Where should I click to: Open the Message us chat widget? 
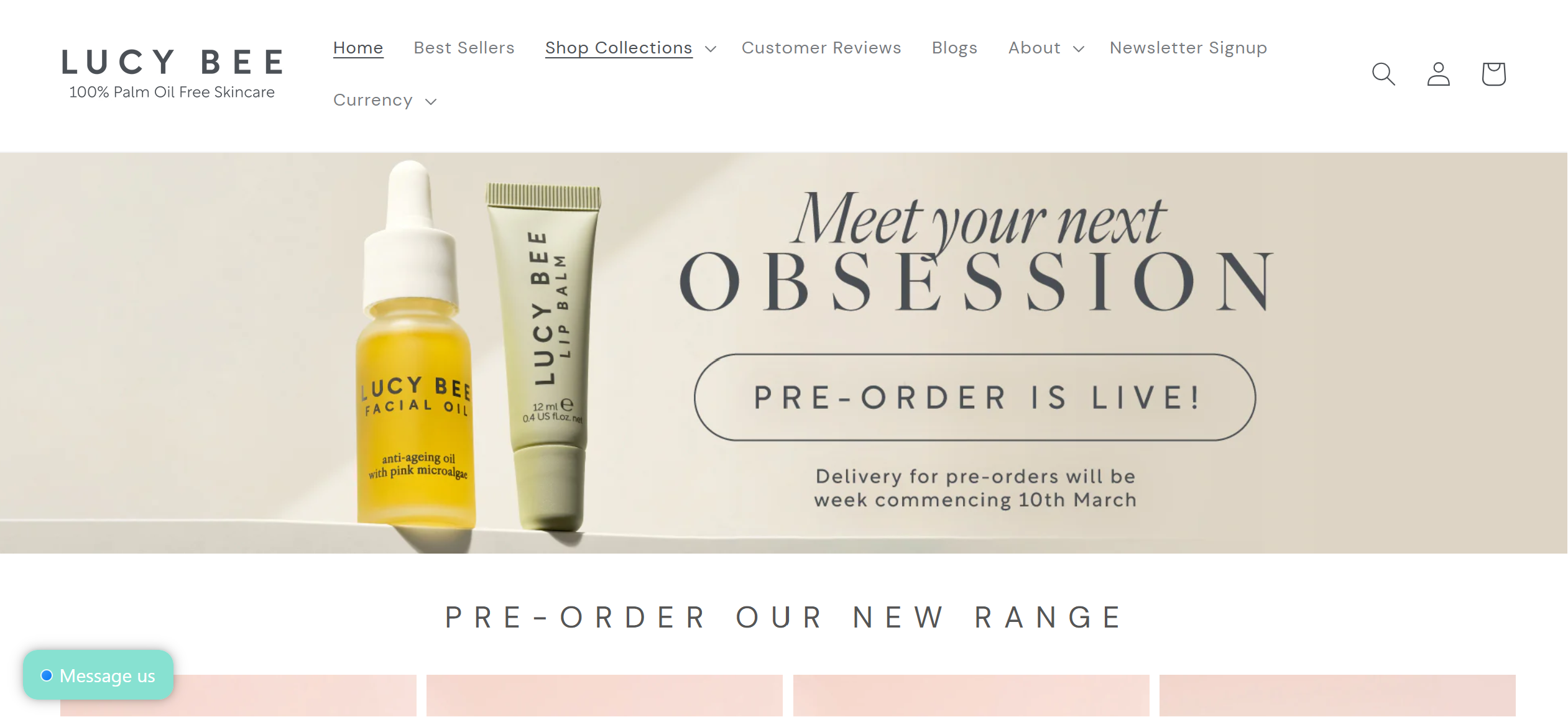(x=98, y=675)
